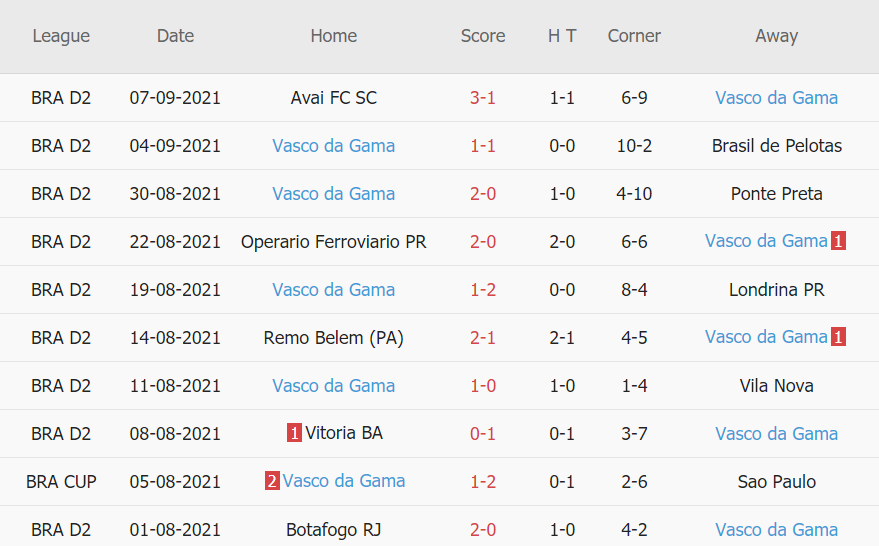Click the 3-1 score for Avai match
The height and width of the screenshot is (546, 879).
point(483,98)
